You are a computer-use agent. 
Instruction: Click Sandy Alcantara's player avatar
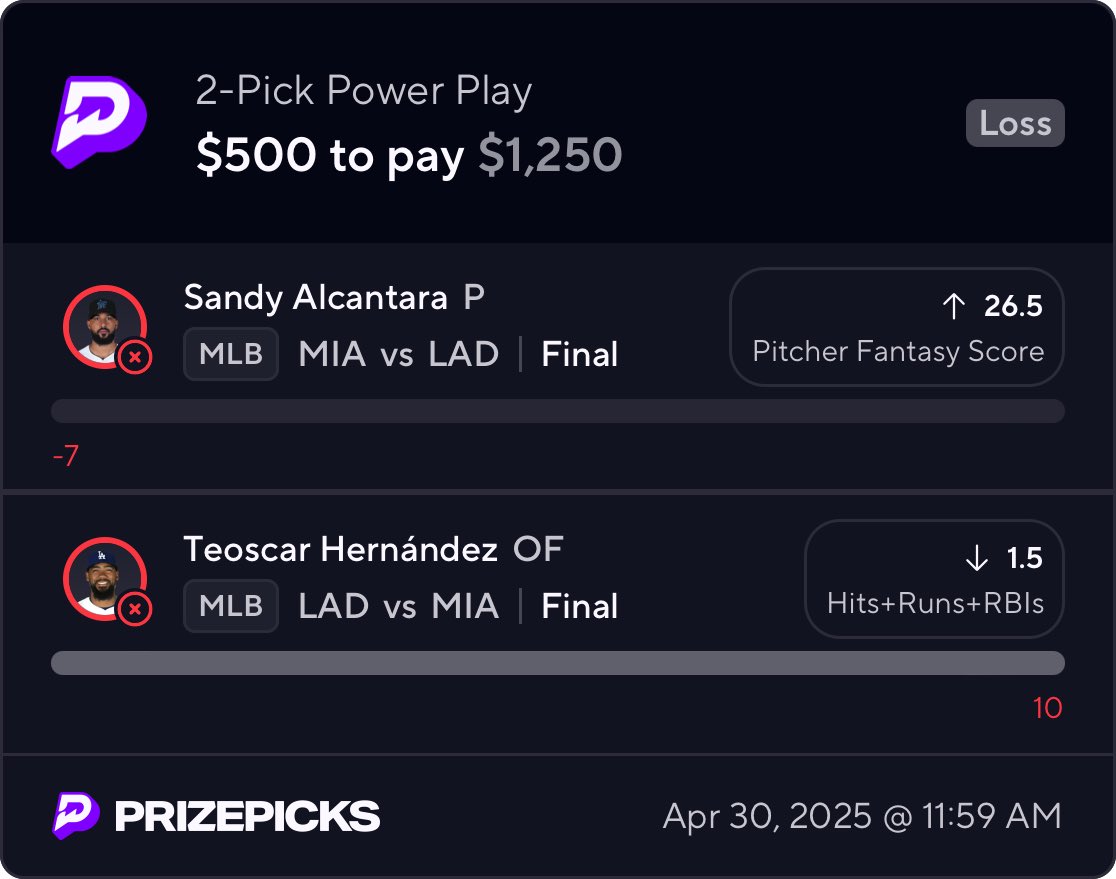point(104,326)
